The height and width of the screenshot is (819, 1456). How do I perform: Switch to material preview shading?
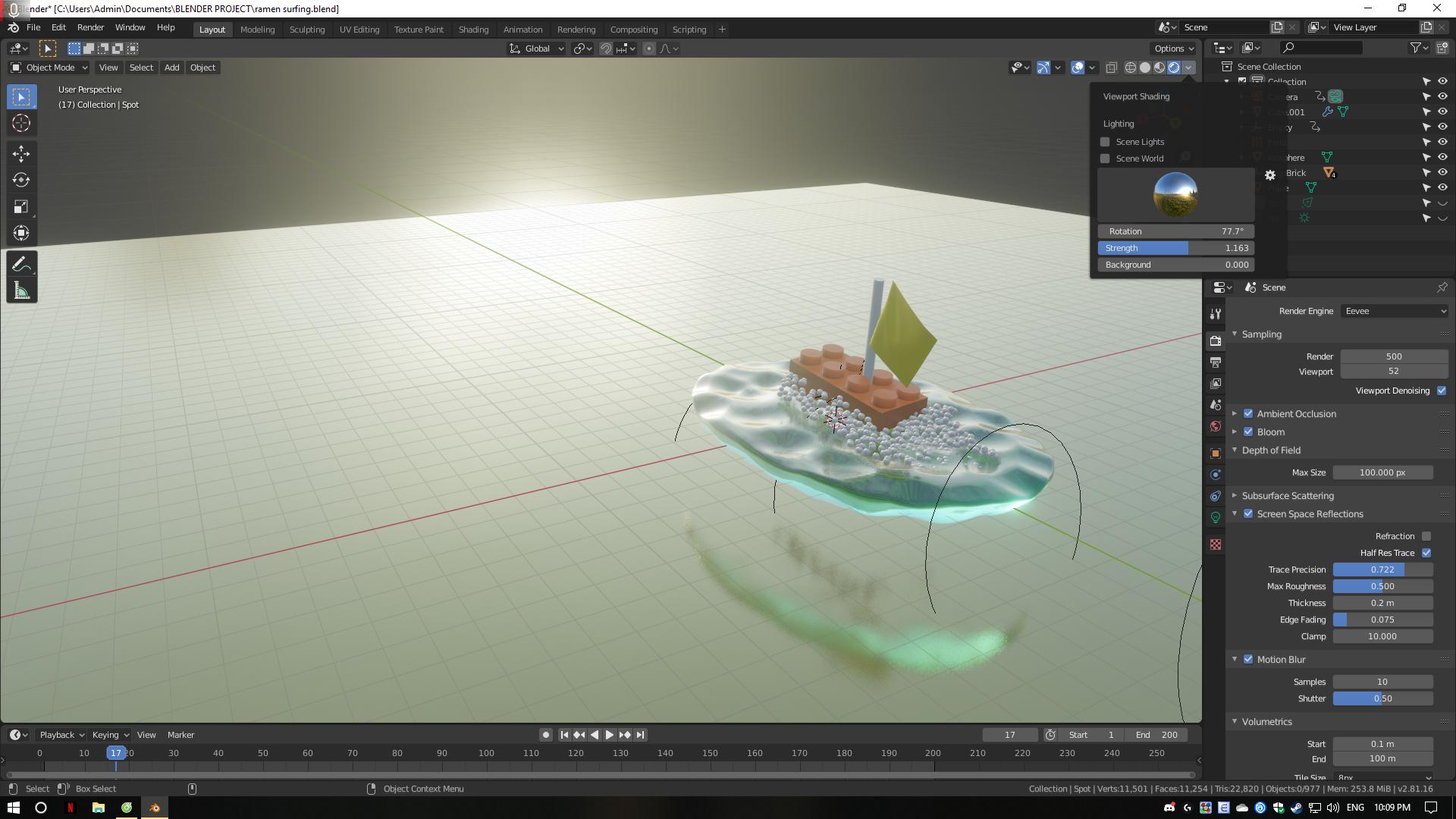[1159, 67]
